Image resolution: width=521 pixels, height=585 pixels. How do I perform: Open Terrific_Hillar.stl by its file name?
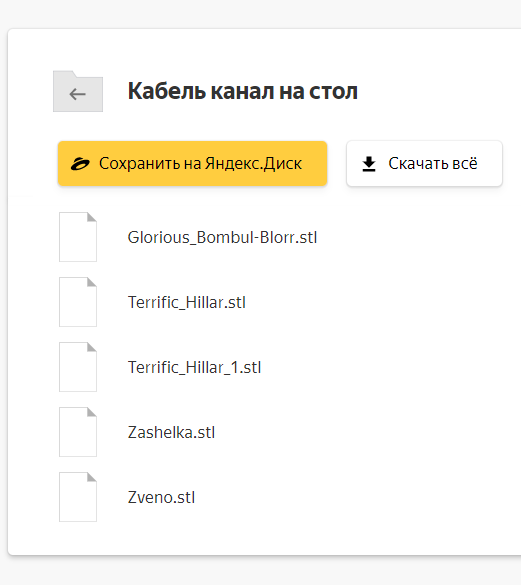[x=187, y=302]
